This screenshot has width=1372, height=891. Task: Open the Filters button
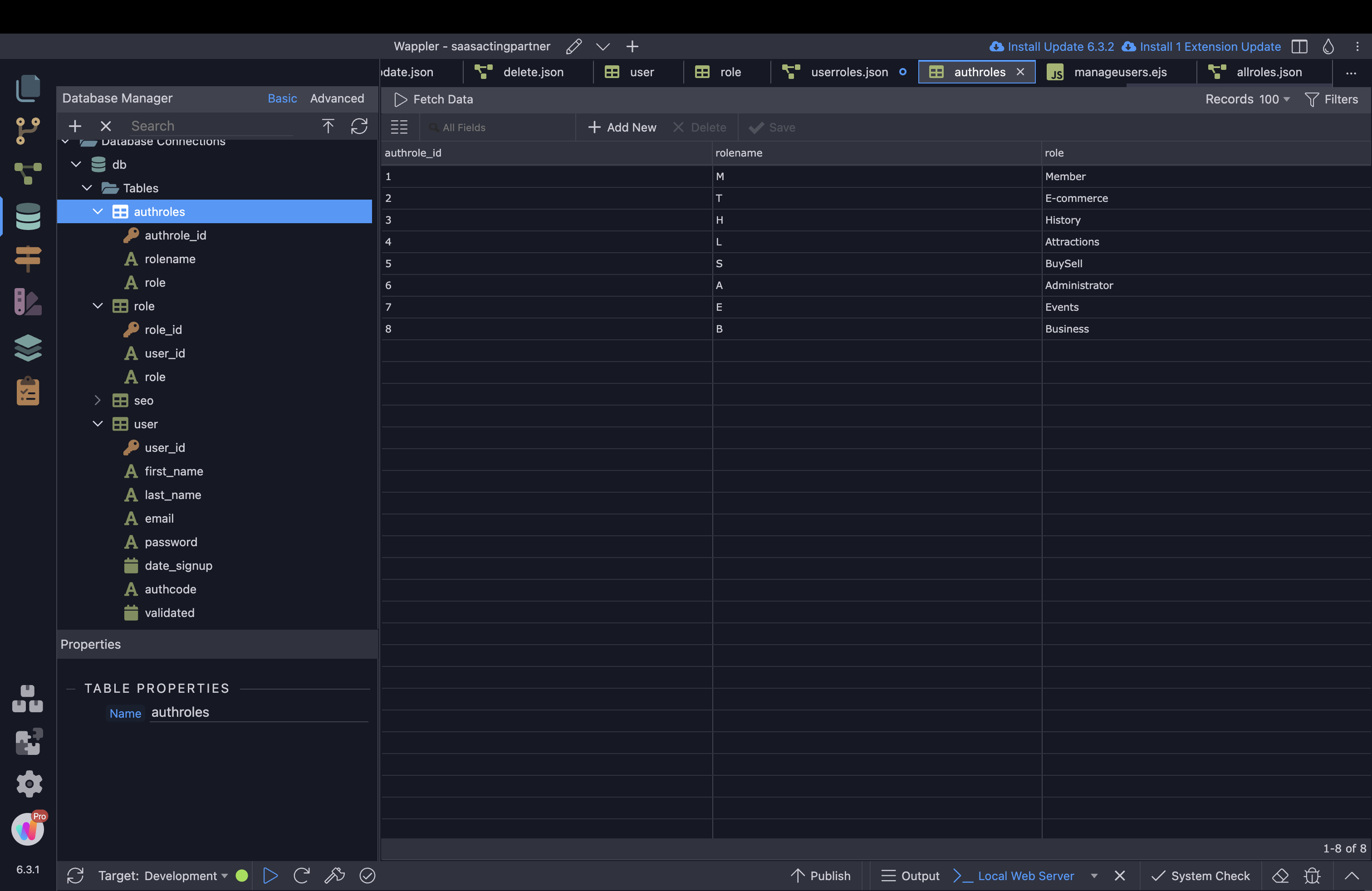coord(1331,99)
